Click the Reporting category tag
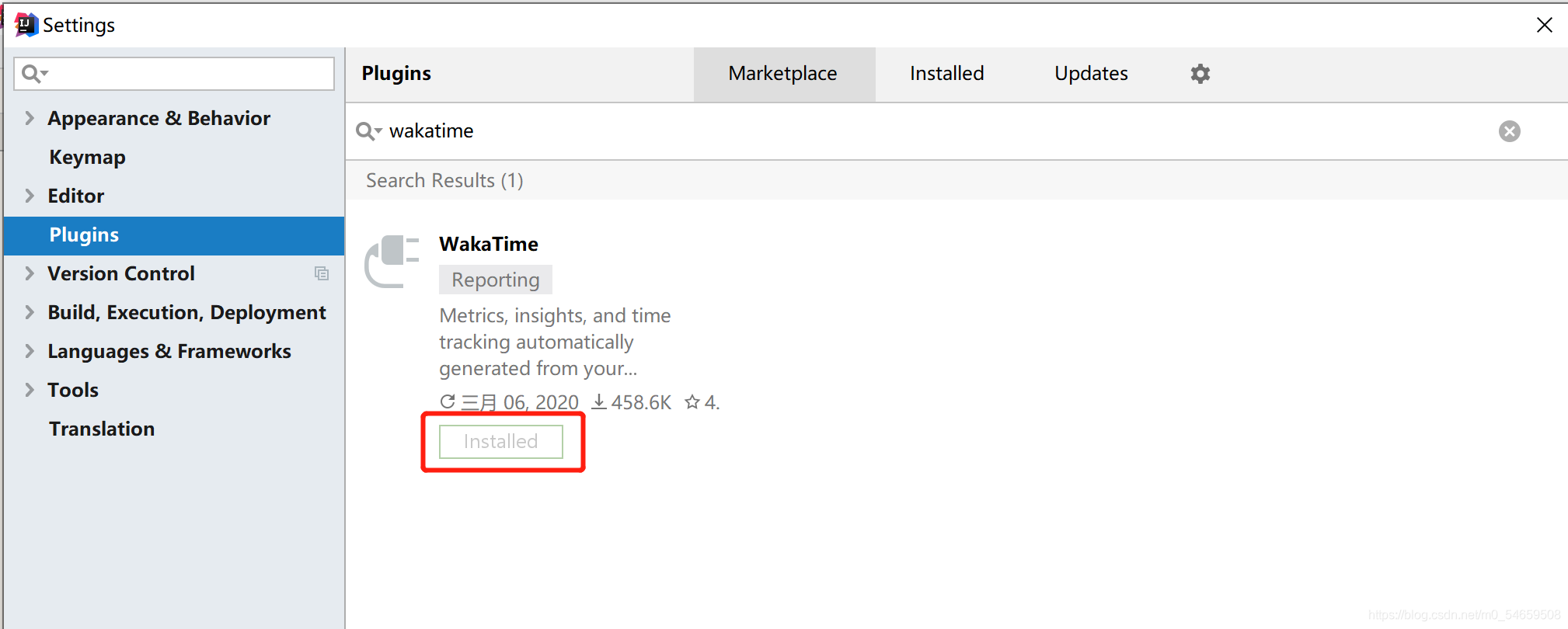Image resolution: width=1568 pixels, height=629 pixels. click(x=496, y=280)
